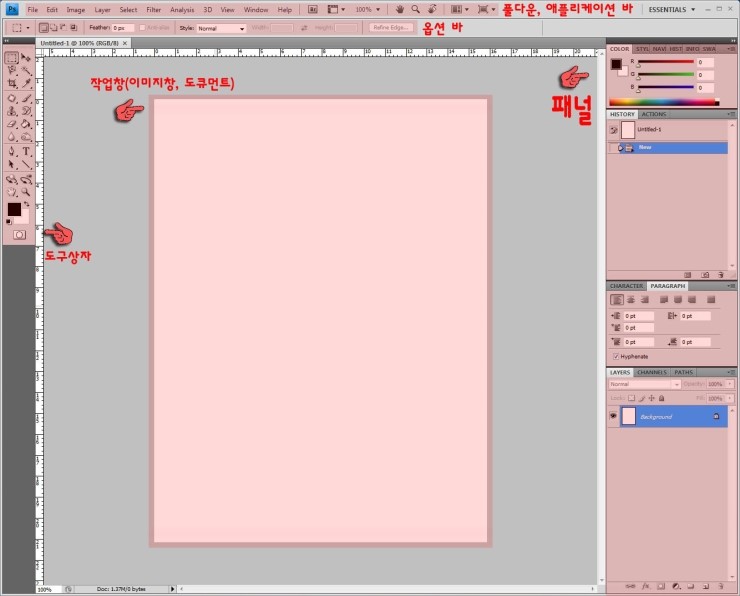This screenshot has height=596, width=740.
Task: Toggle visibility of Background layer
Action: pos(613,416)
